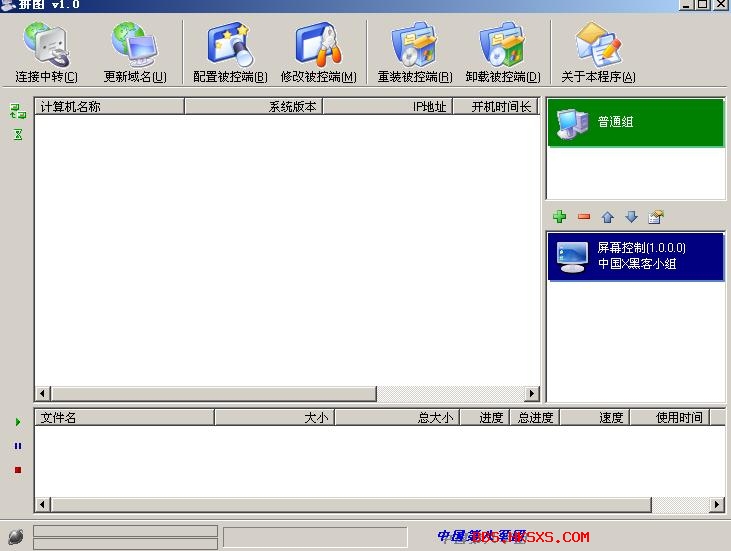731x551 pixels.
Task: Click the 修改被控端 toolbar icon
Action: [318, 53]
